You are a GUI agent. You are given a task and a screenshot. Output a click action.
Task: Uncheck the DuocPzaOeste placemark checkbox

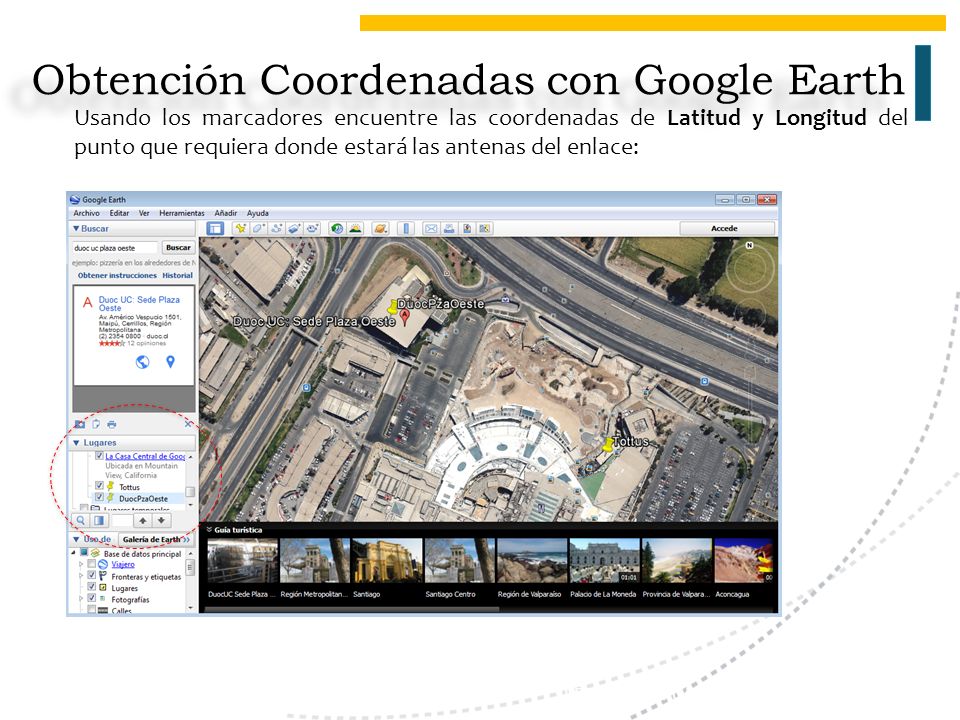click(x=99, y=497)
